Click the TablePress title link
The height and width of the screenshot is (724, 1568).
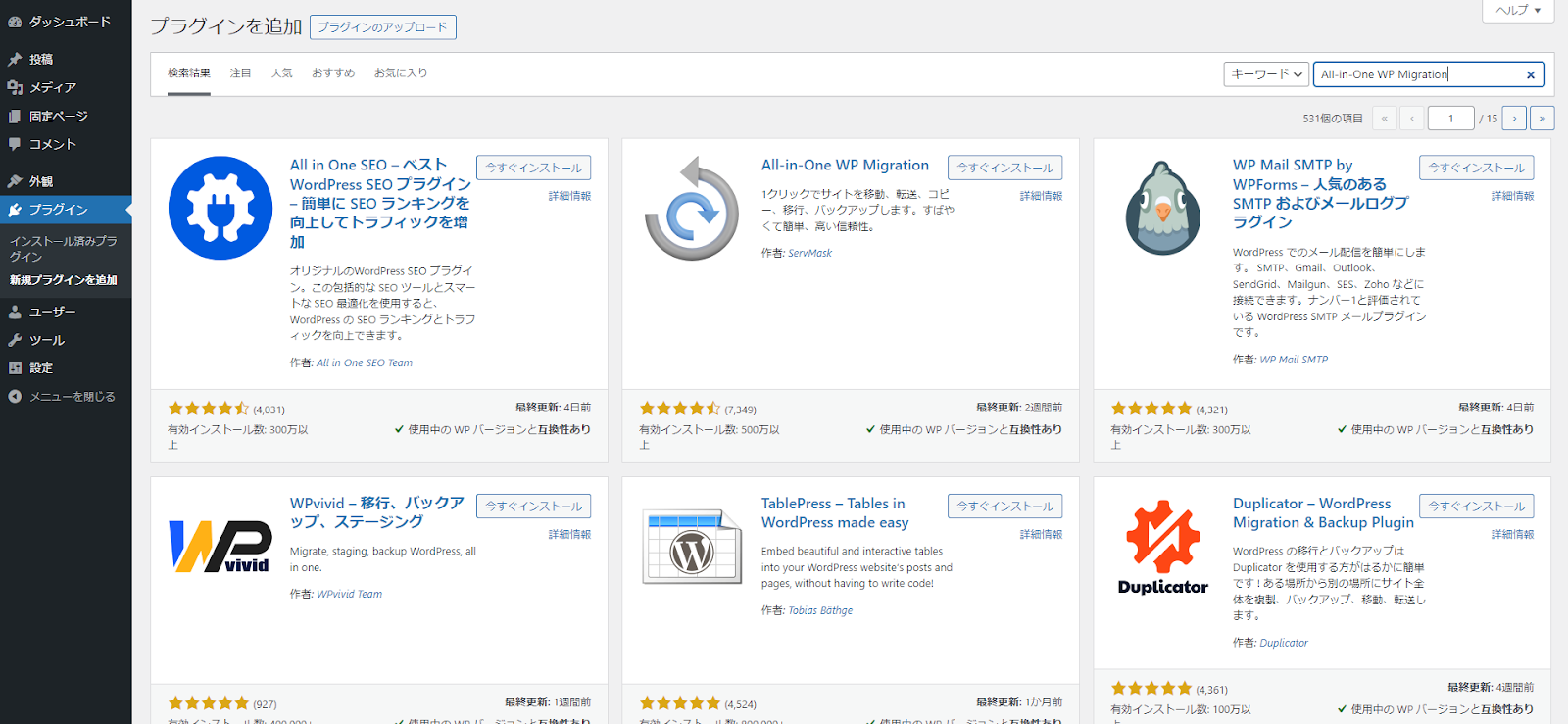point(835,513)
